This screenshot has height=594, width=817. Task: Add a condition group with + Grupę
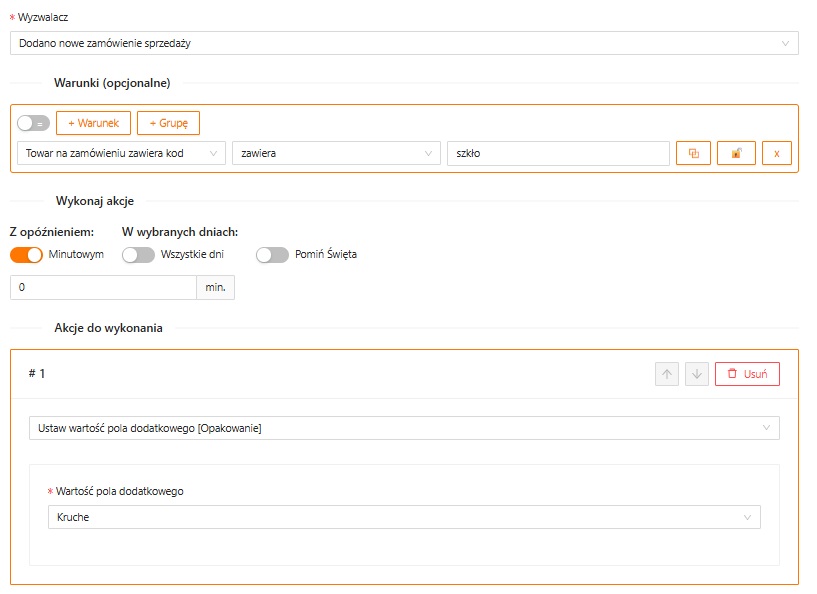click(x=168, y=123)
